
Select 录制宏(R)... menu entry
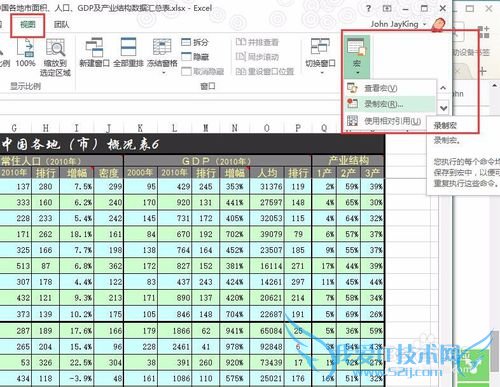coord(390,104)
